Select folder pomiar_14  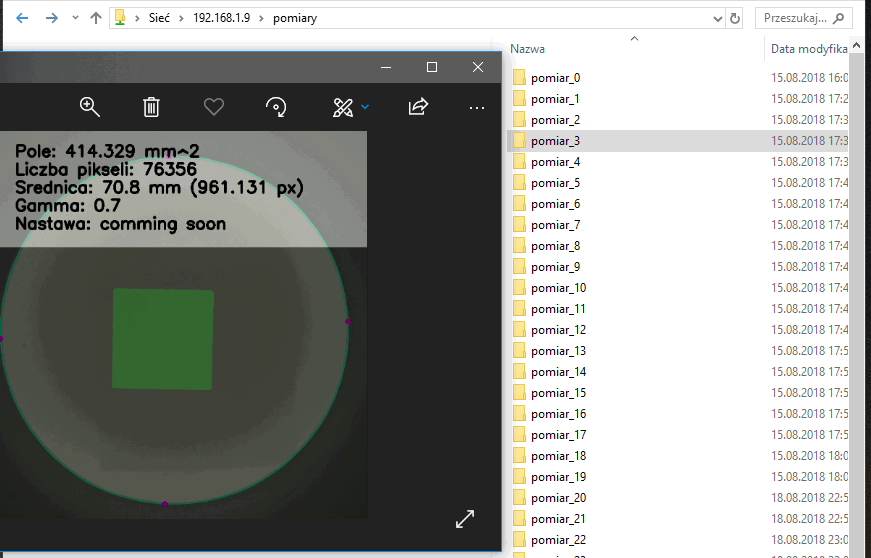click(558, 372)
